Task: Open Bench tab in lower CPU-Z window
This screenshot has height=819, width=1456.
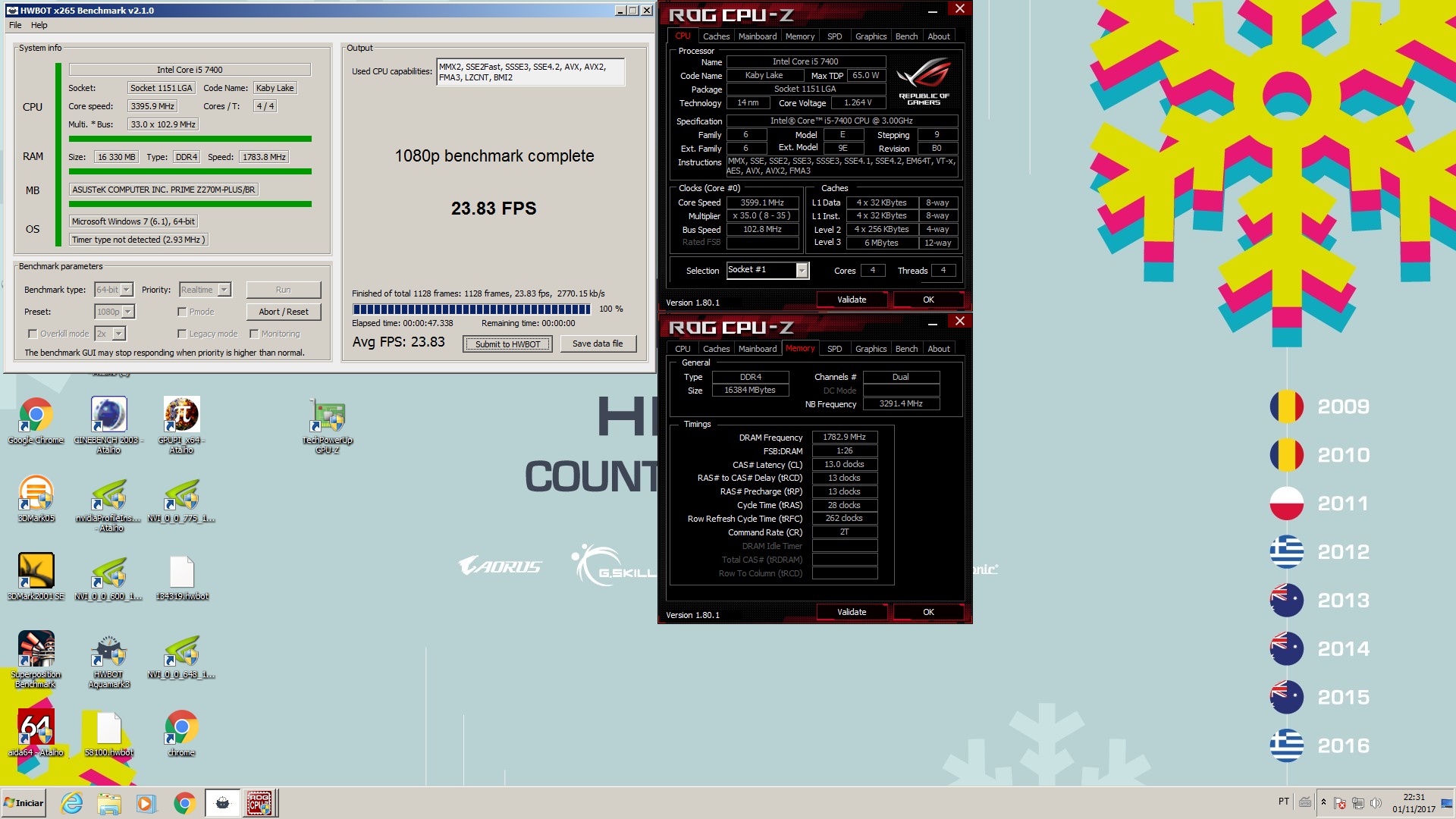Action: point(906,349)
